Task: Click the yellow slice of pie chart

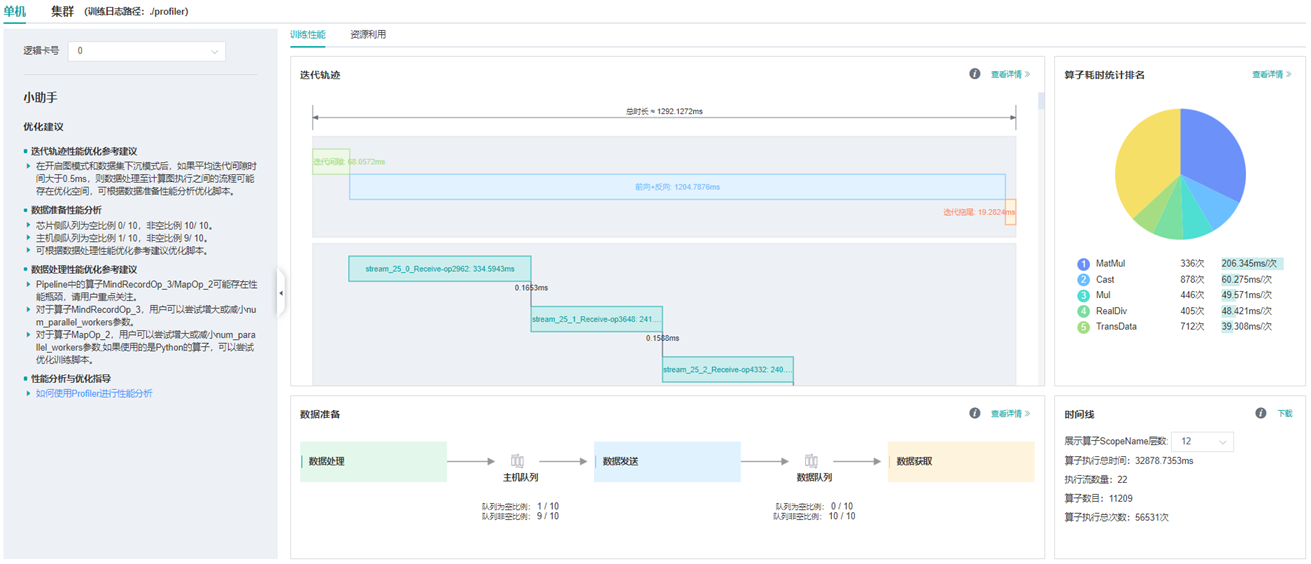Action: [1145, 165]
